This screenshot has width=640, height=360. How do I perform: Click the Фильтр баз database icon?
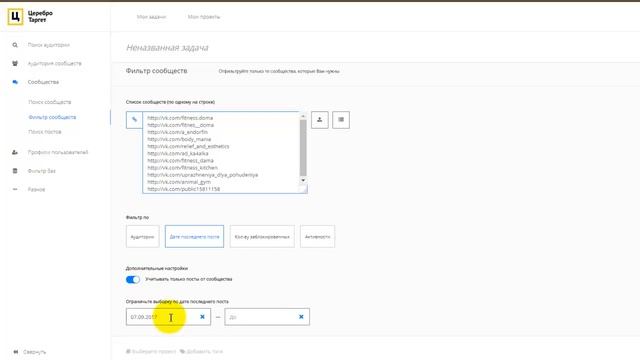[x=15, y=171]
